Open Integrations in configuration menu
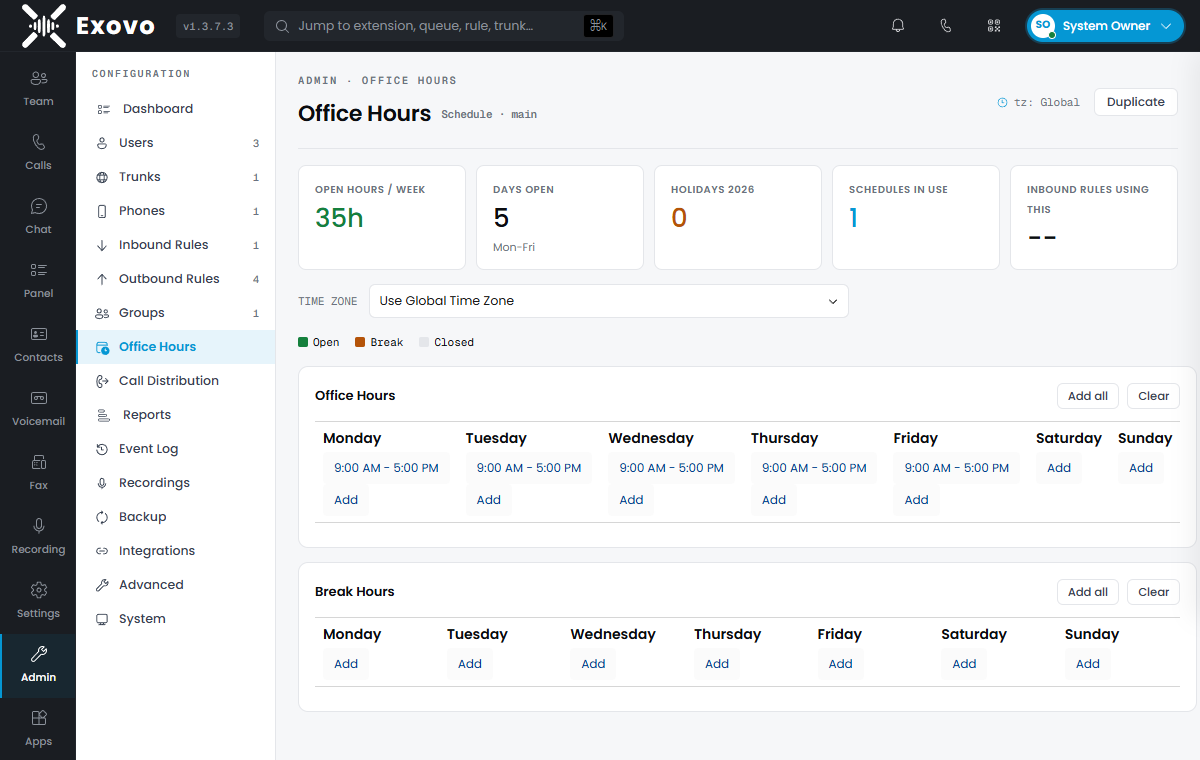Image resolution: width=1200 pixels, height=760 pixels. tap(175, 551)
